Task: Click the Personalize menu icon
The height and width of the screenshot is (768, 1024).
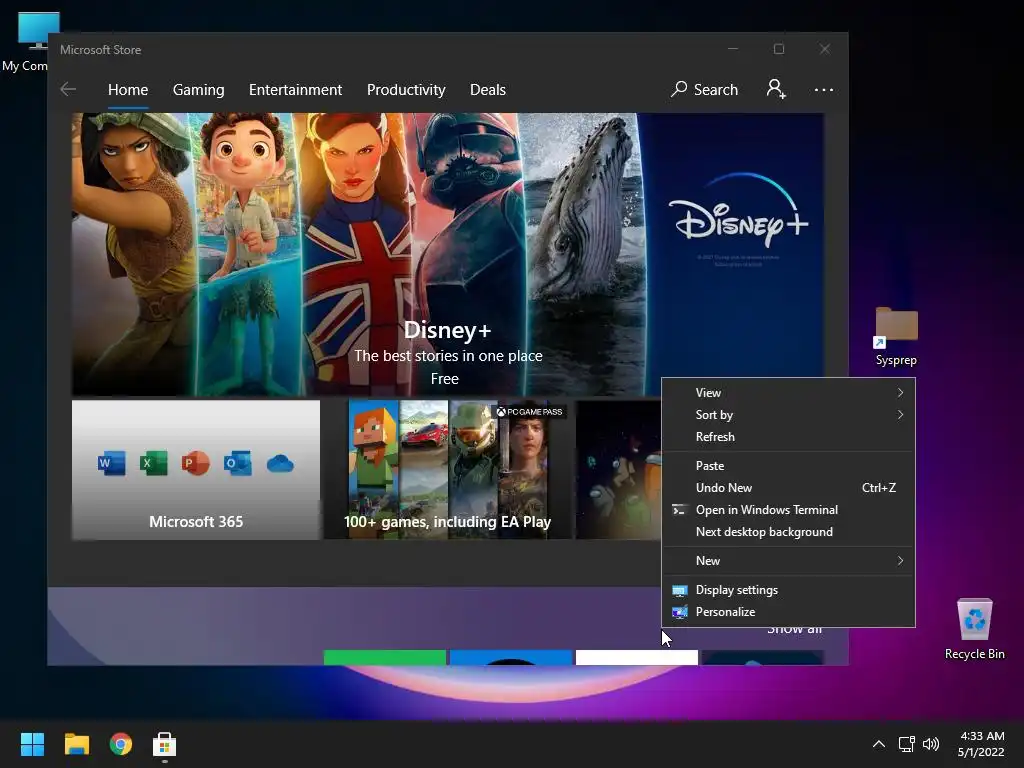Action: point(679,612)
